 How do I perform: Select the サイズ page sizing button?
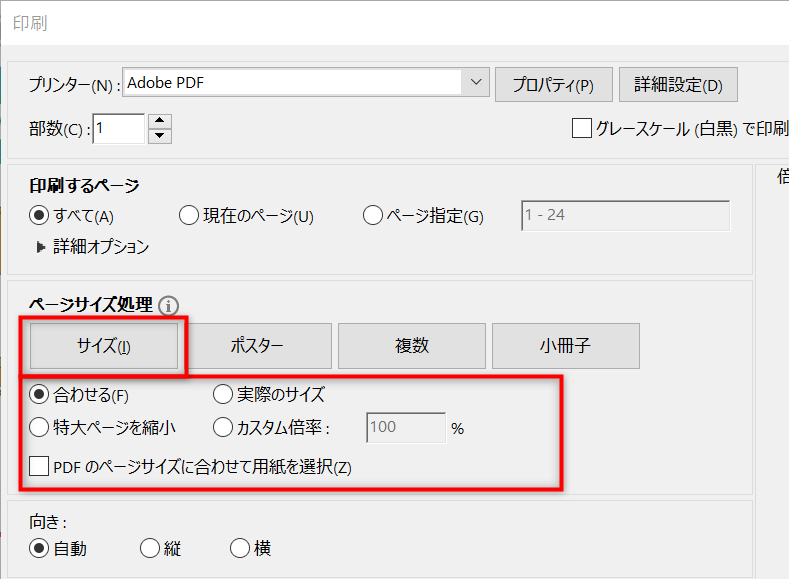(x=104, y=346)
